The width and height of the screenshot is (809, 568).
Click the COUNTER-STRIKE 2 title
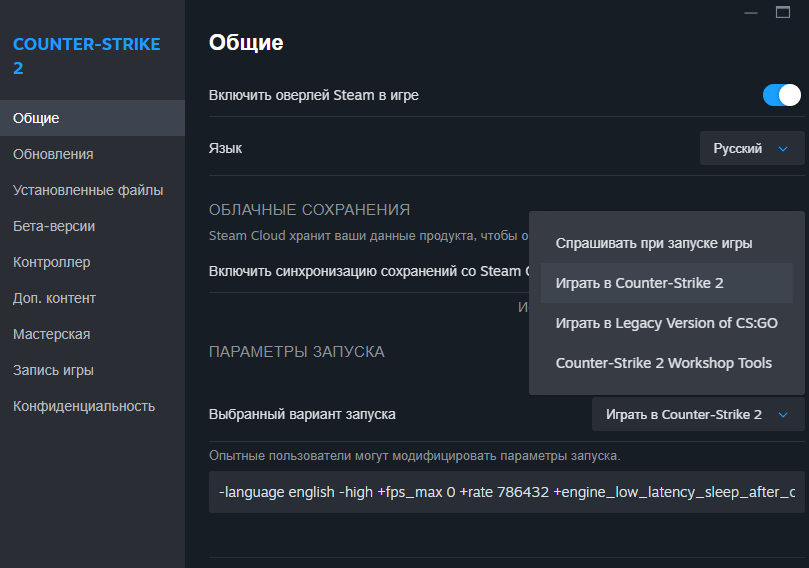(x=87, y=56)
